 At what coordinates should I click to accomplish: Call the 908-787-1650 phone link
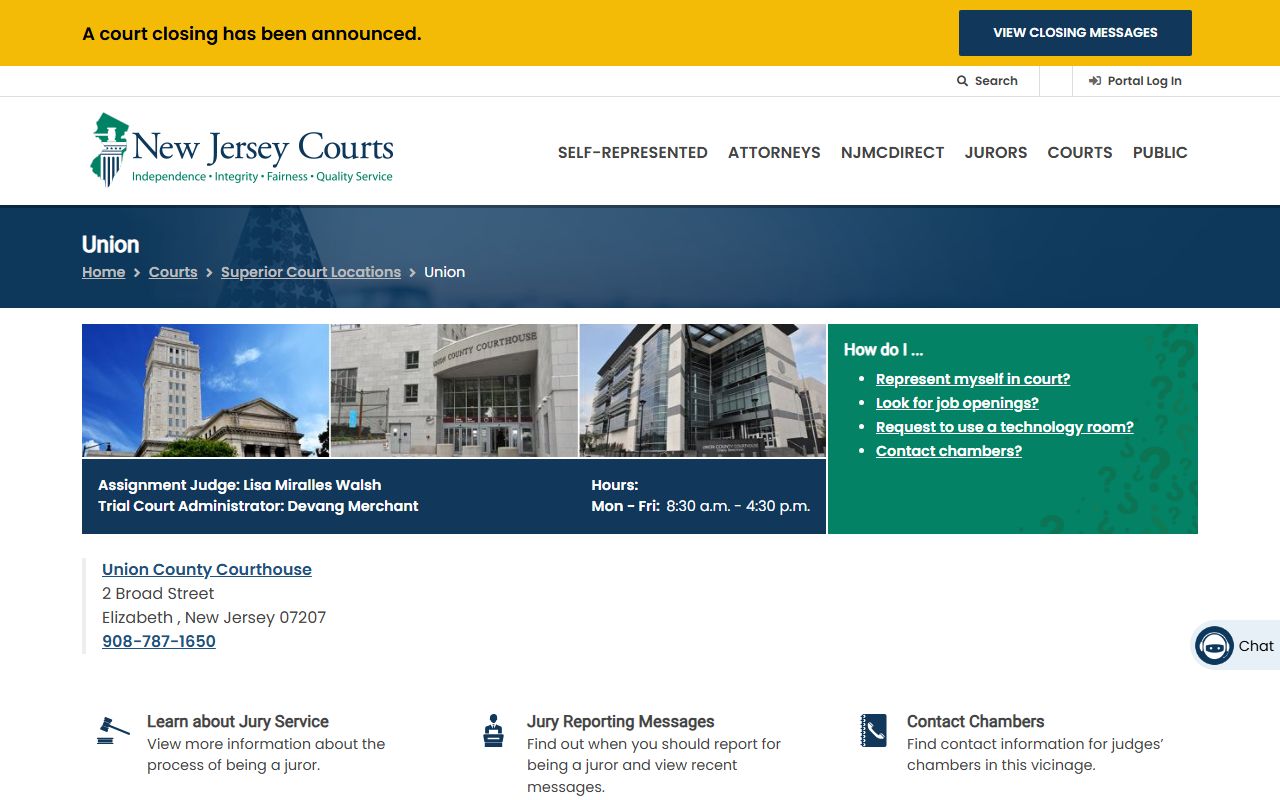[x=159, y=641]
